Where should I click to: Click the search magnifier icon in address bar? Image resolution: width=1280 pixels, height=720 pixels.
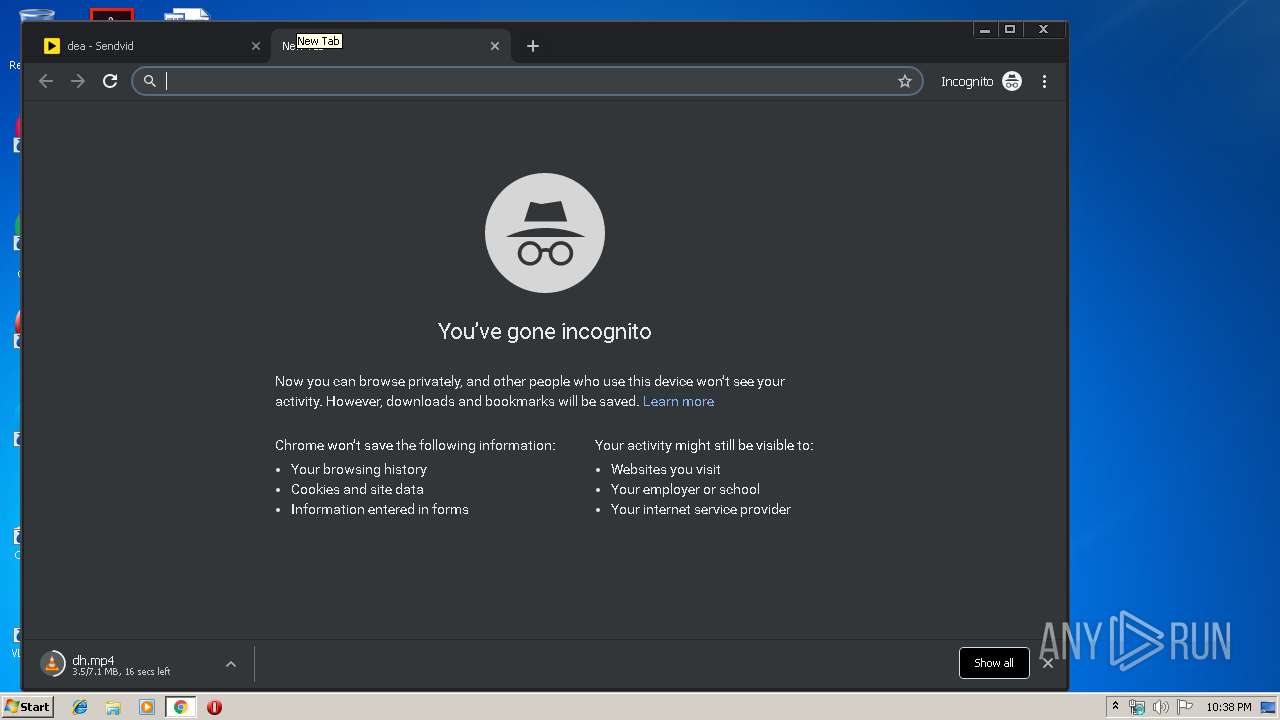coord(150,81)
